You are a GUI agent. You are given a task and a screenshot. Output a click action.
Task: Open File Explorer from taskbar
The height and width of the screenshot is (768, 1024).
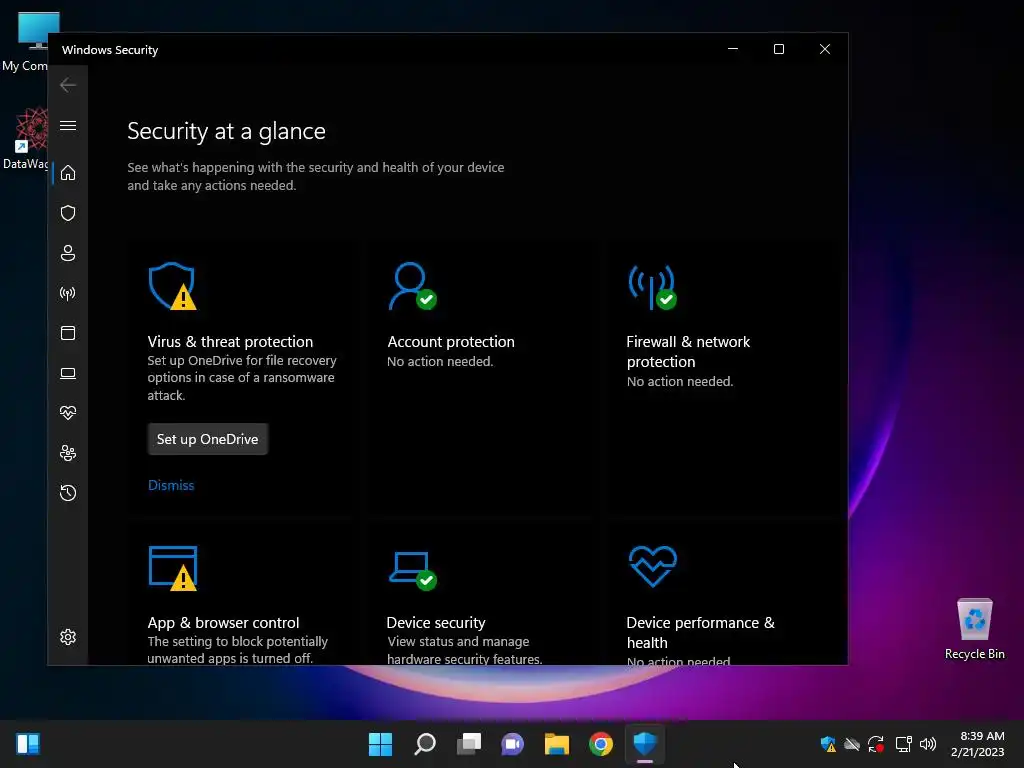[557, 744]
